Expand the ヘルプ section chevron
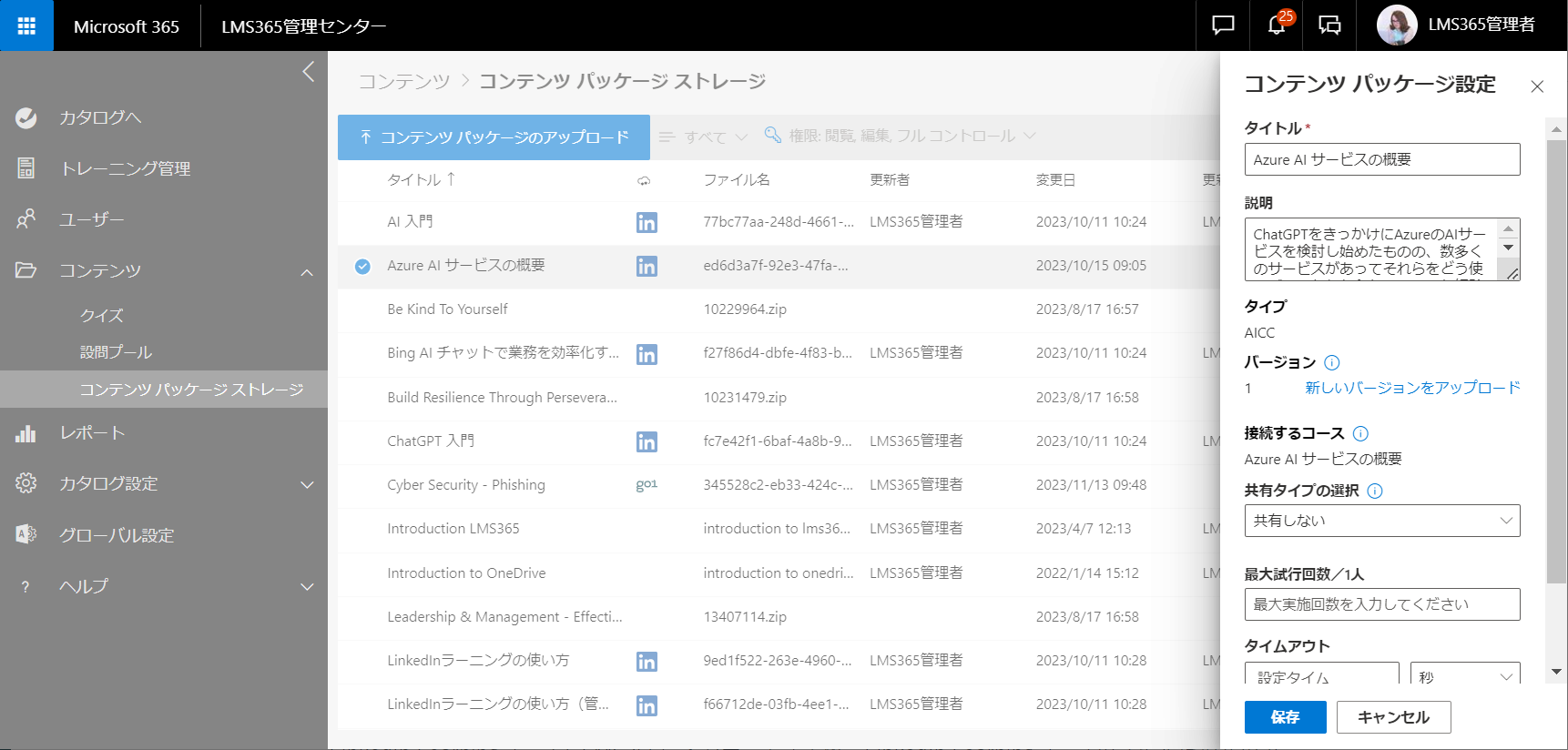The height and width of the screenshot is (750, 1568). 307,587
